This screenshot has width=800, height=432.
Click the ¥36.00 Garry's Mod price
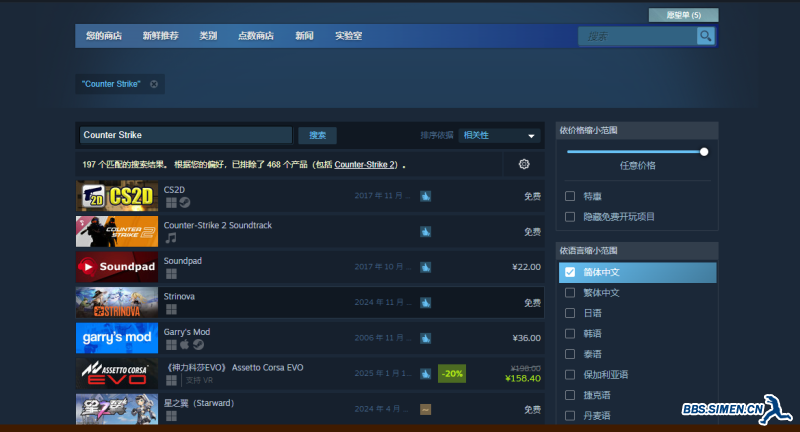pyautogui.click(x=527, y=338)
